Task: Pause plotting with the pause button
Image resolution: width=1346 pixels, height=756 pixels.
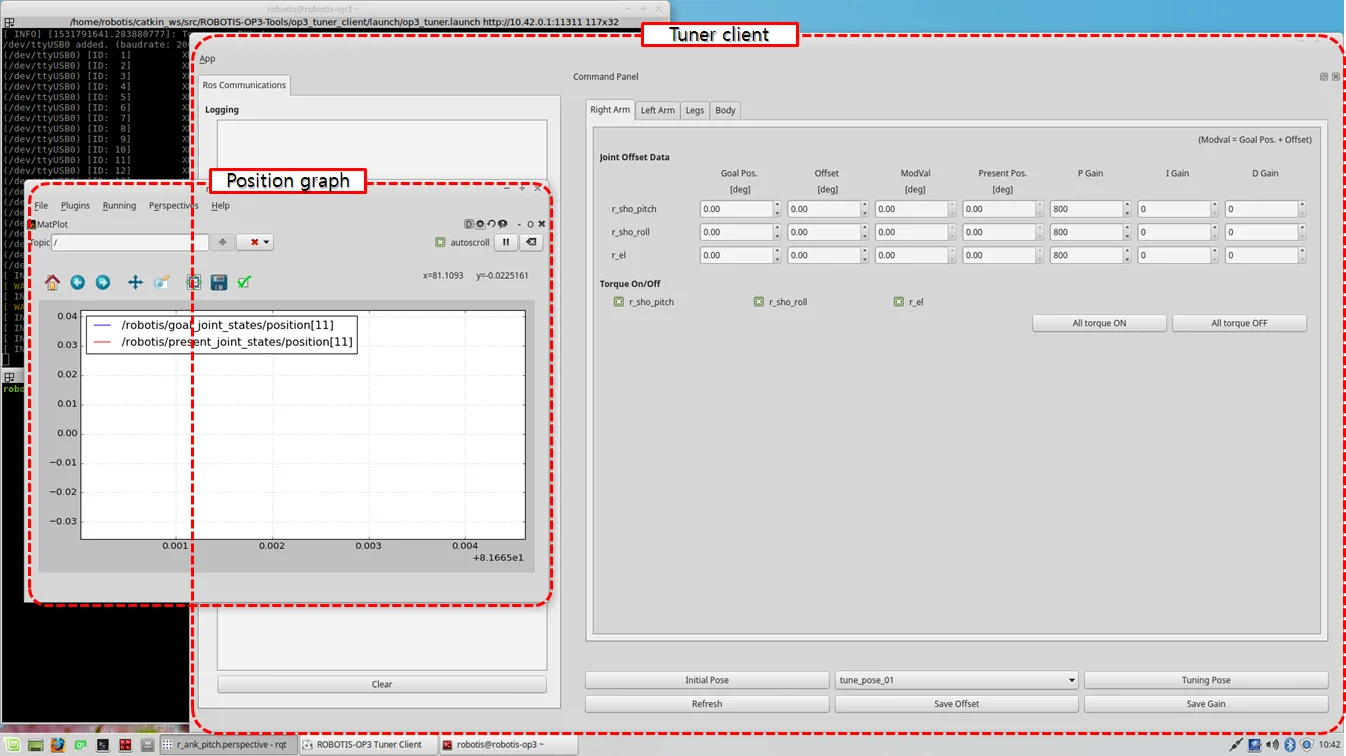Action: (506, 242)
